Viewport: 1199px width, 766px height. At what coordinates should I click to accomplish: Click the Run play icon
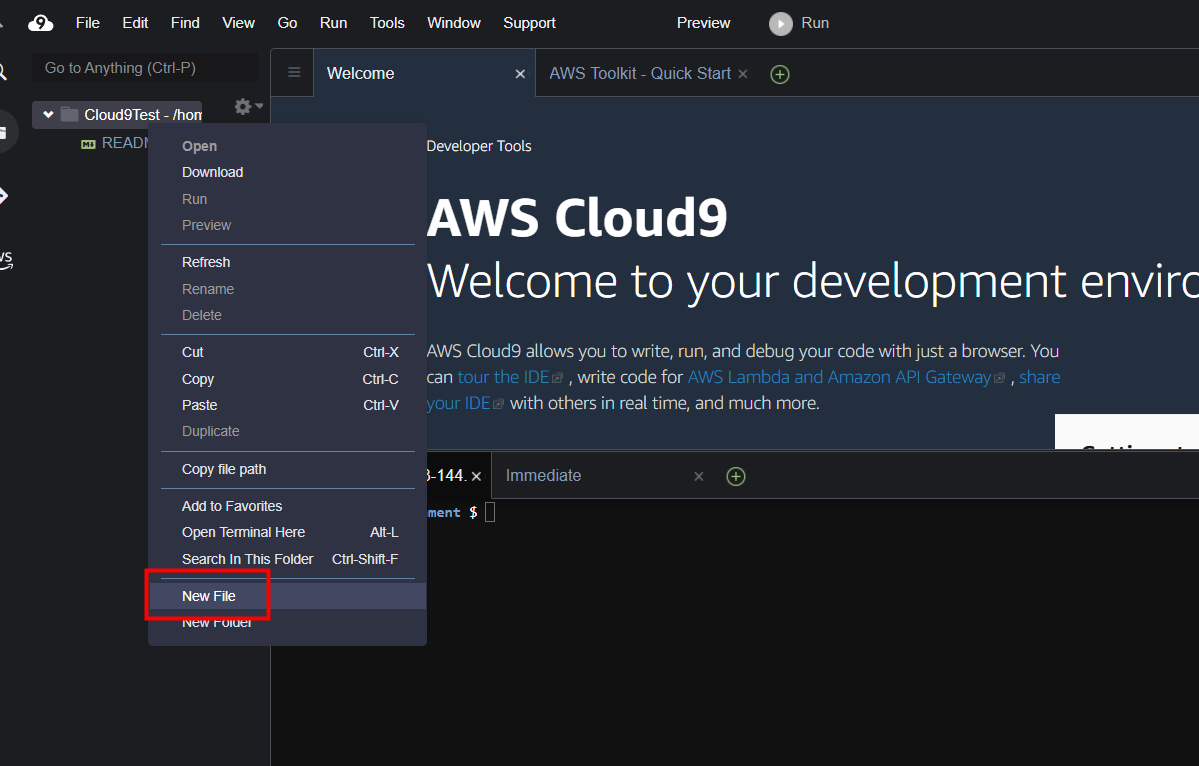click(x=780, y=24)
